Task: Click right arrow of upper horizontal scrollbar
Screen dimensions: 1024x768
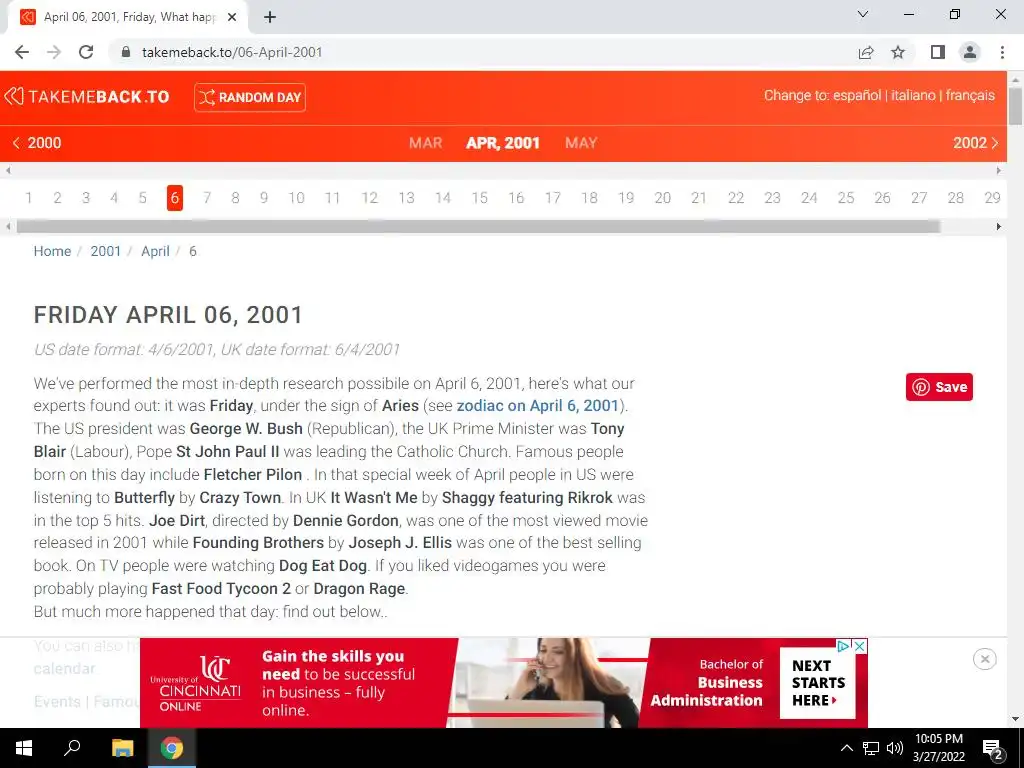Action: 999,170
